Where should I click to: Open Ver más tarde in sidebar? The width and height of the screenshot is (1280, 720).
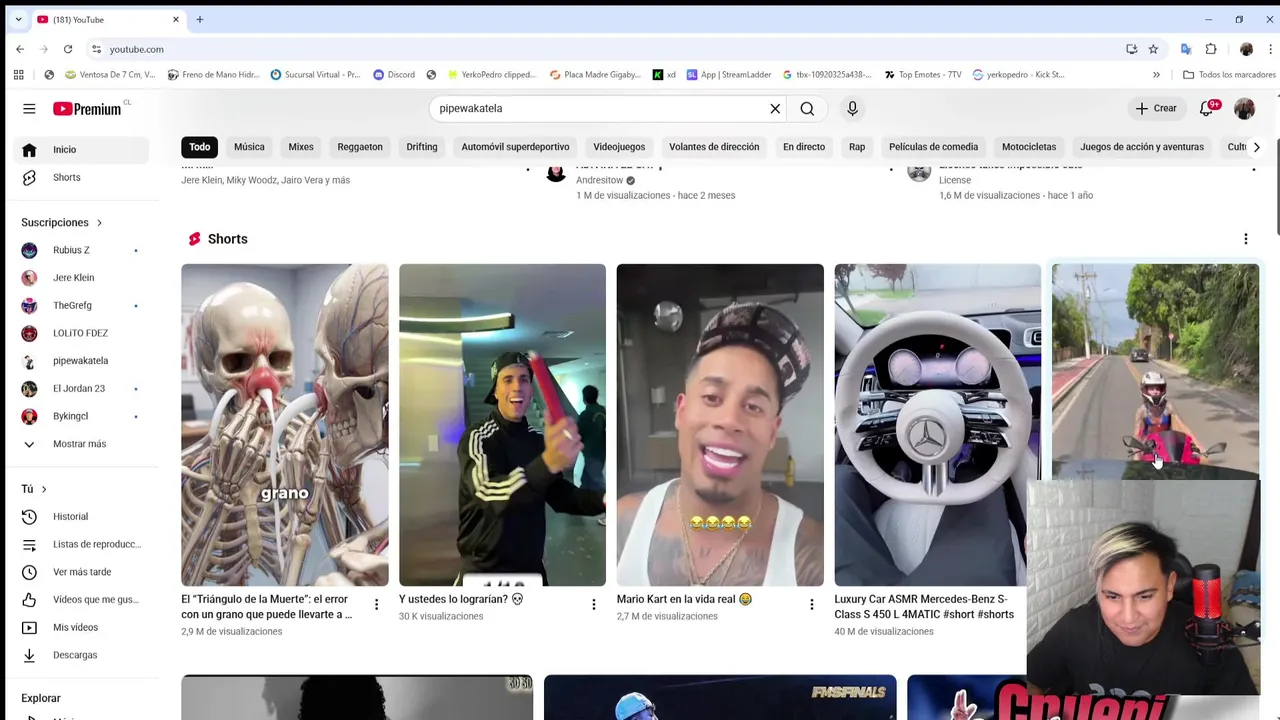tap(84, 572)
